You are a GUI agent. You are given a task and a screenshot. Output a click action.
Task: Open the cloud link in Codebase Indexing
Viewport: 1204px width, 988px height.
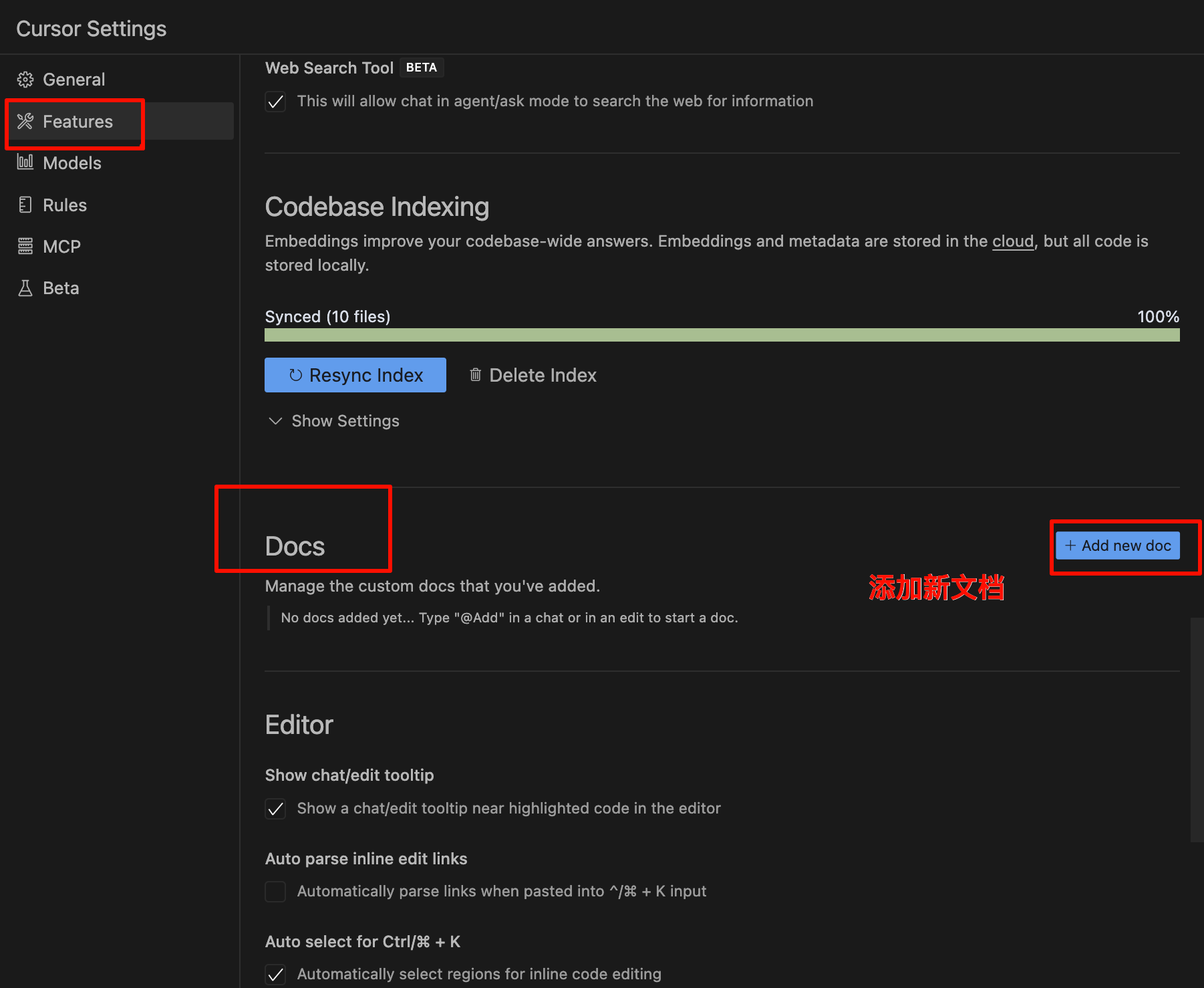pos(1013,241)
